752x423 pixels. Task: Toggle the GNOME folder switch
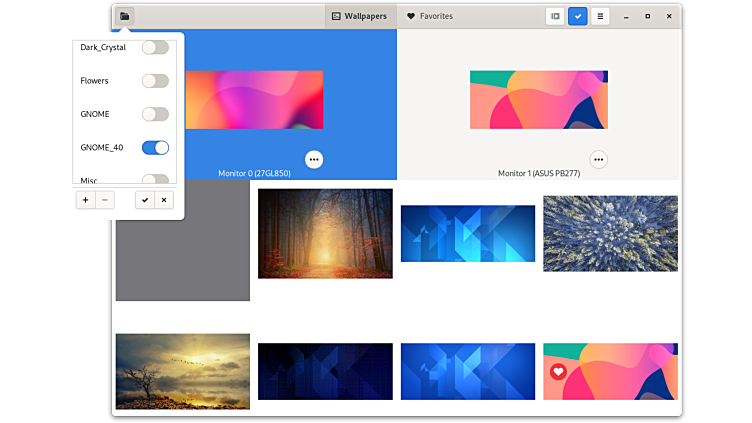tap(155, 114)
